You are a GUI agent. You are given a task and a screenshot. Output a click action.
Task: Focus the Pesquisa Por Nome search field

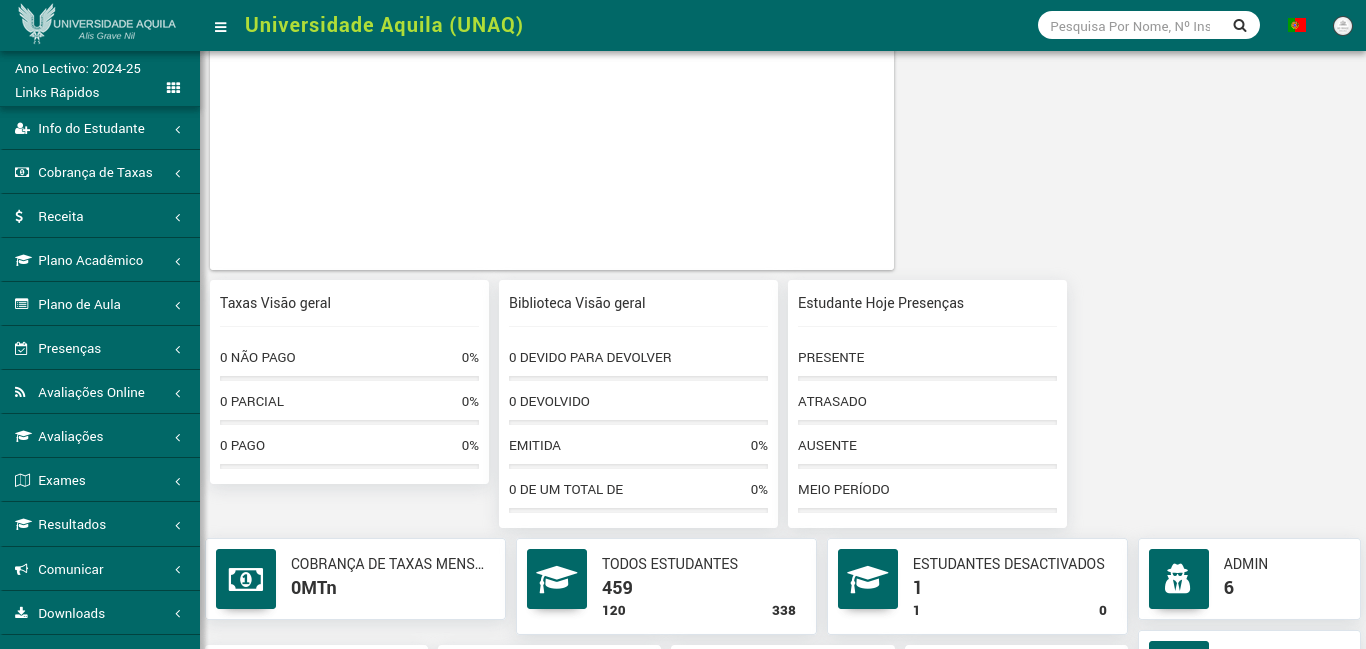coord(1130,26)
